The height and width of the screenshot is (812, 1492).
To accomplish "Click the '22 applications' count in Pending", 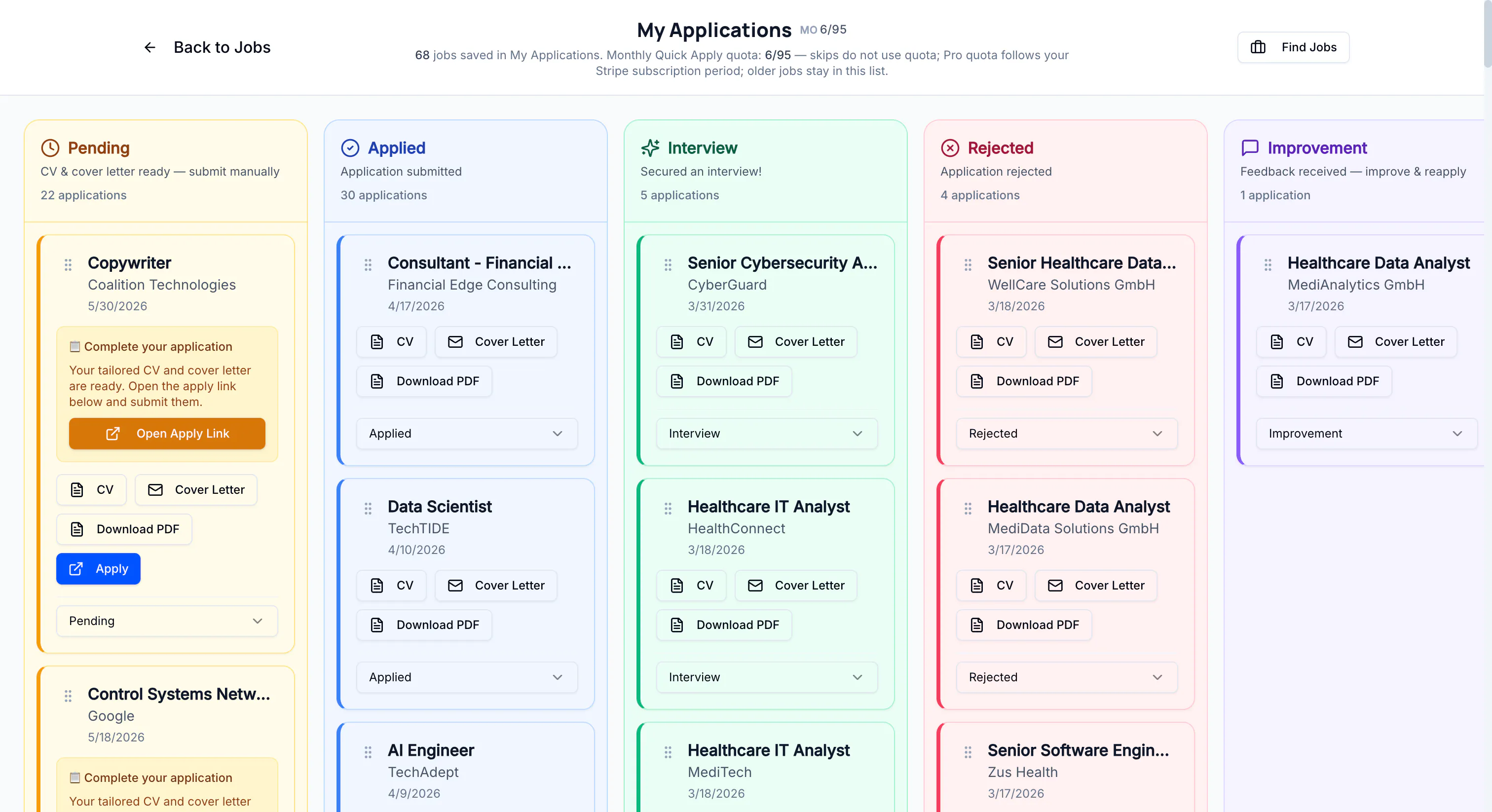I will pyautogui.click(x=83, y=196).
